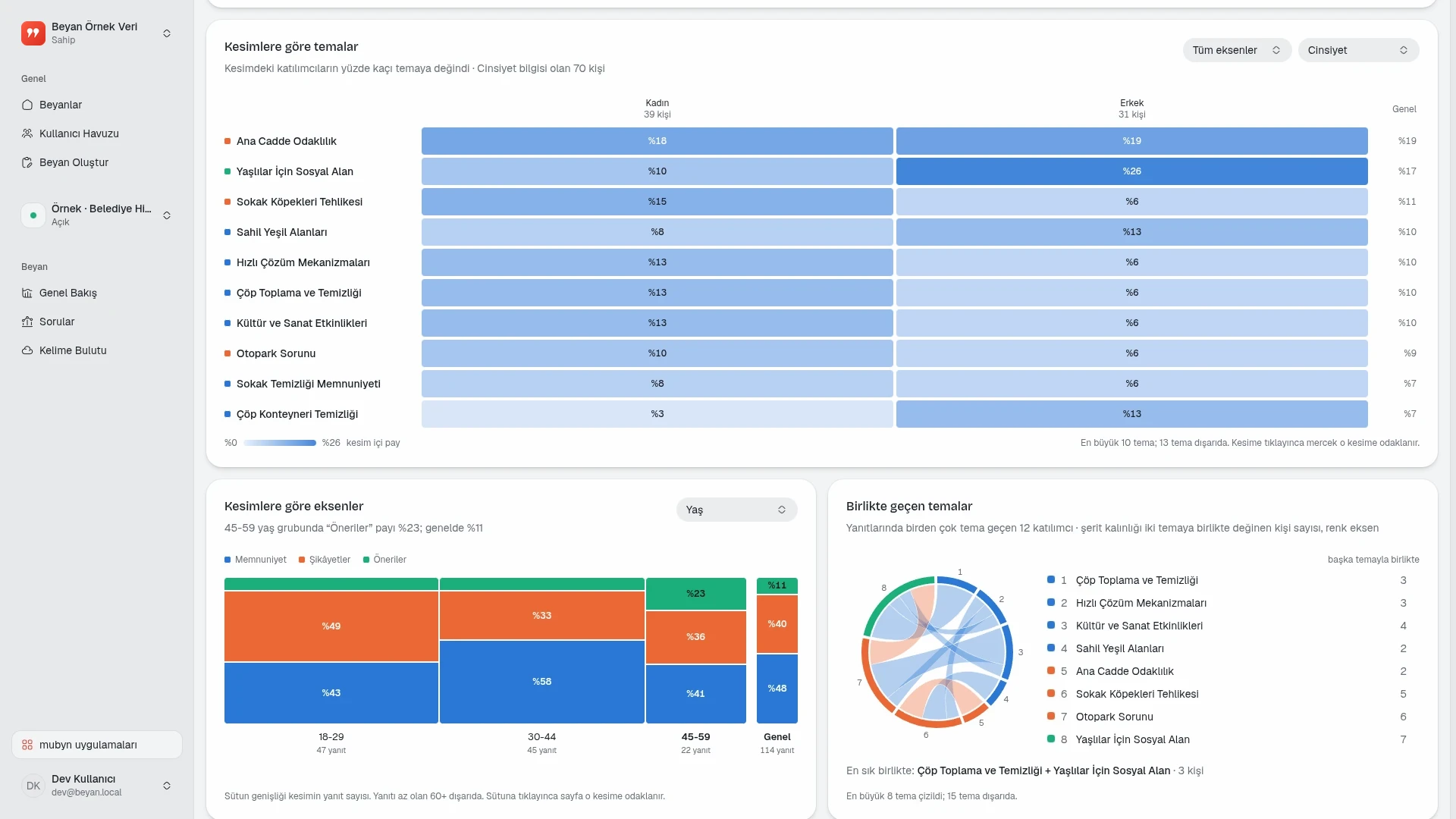1456x819 pixels.
Task: Select the Kadın column header
Action: pos(657,108)
